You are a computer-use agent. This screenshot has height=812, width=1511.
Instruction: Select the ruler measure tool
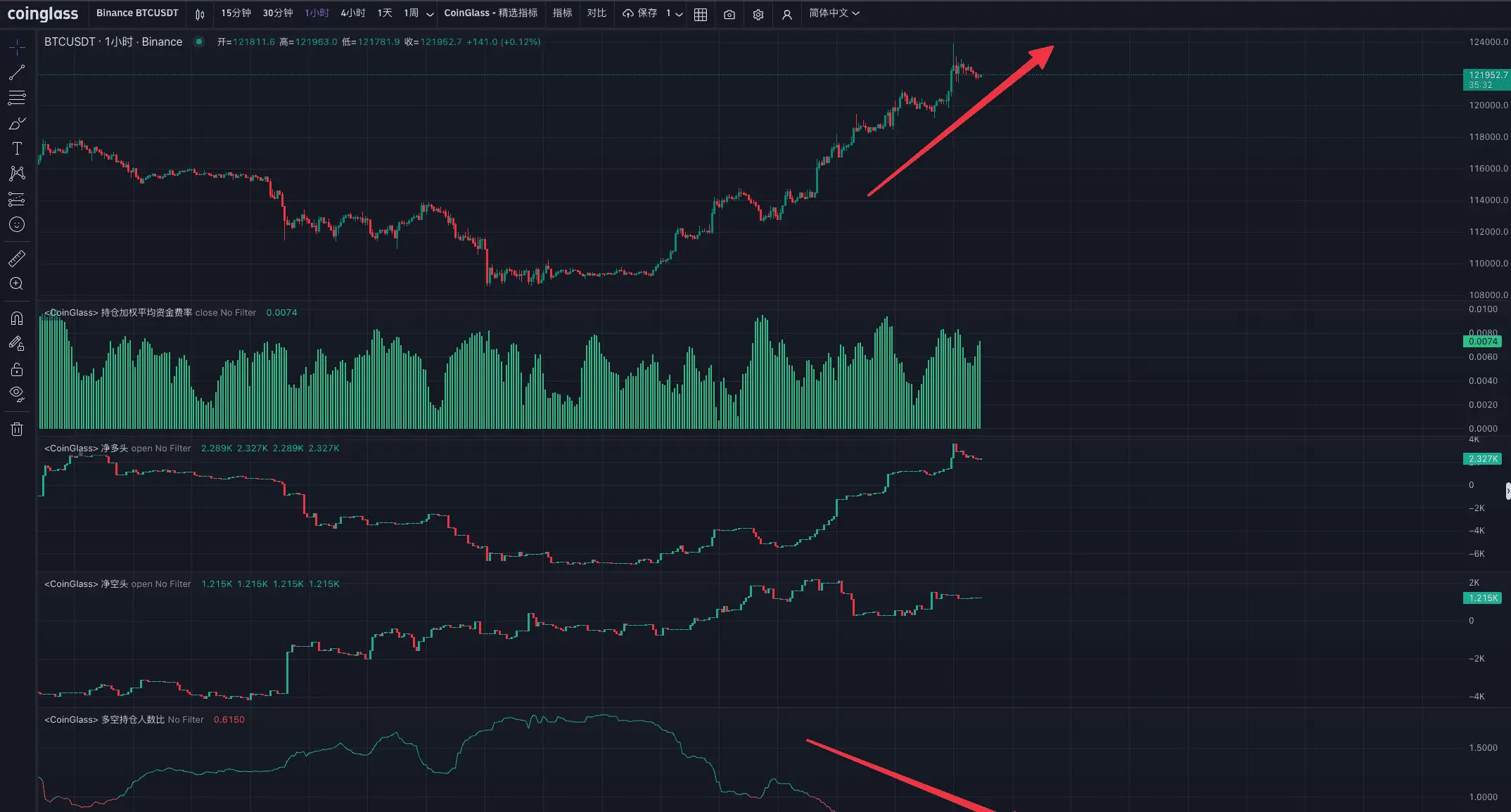point(17,259)
